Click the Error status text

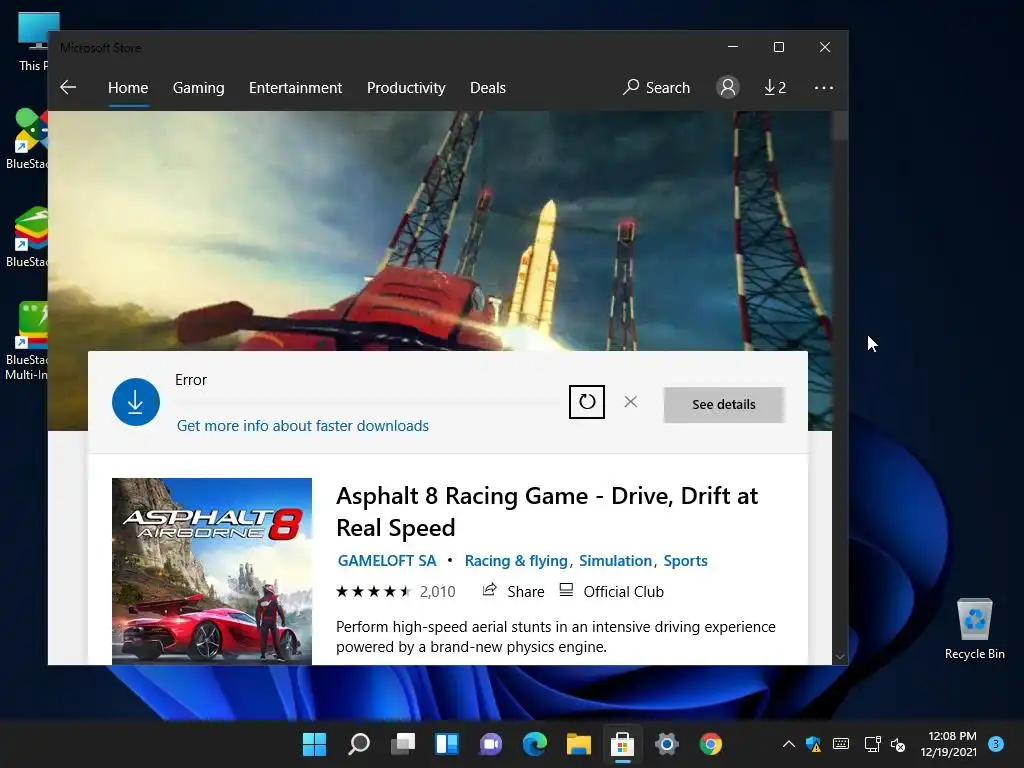click(191, 379)
